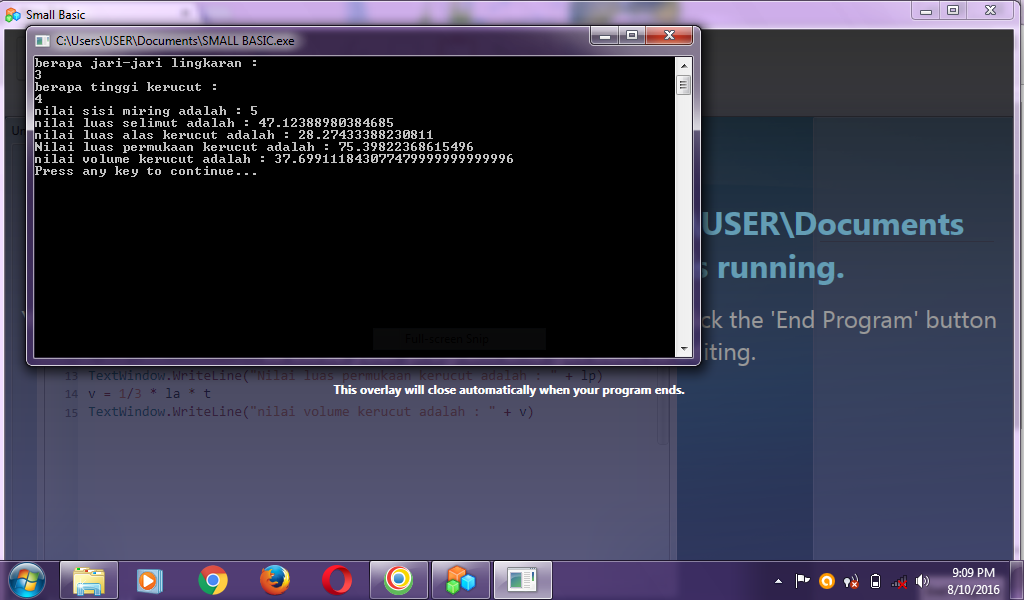Click code line 14 'v = 1/3 * la * t'

(149, 394)
